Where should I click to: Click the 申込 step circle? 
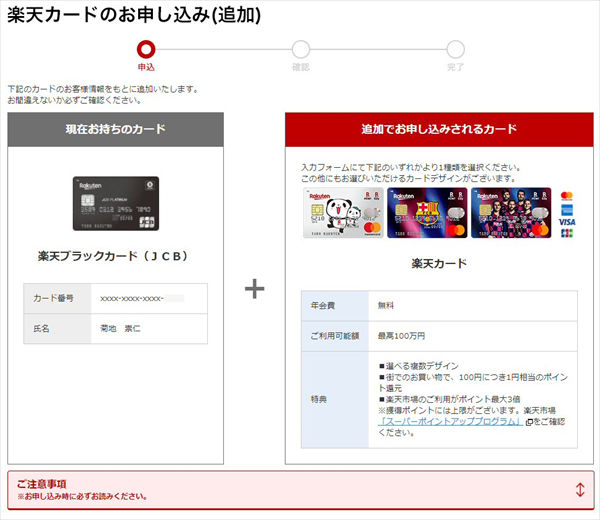pos(146,49)
